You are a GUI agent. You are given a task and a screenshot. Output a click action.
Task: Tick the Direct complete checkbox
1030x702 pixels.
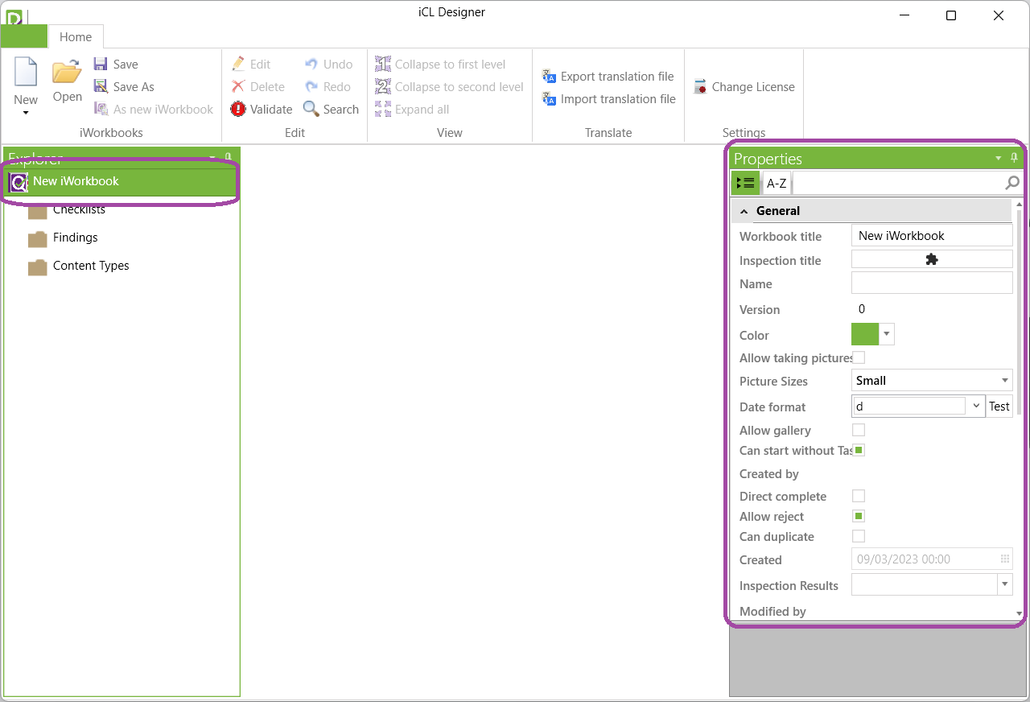click(x=858, y=496)
